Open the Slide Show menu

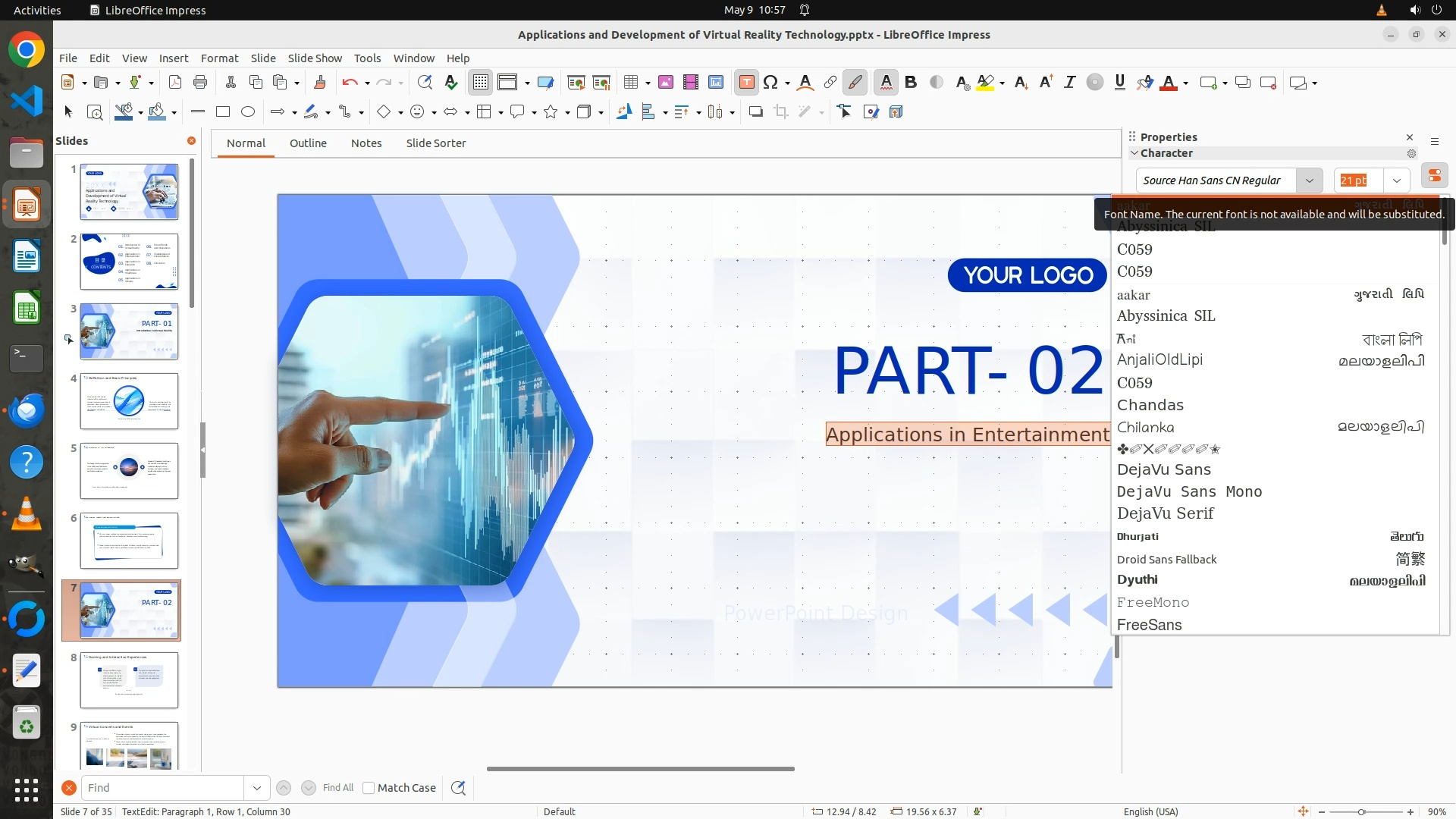coord(315,58)
